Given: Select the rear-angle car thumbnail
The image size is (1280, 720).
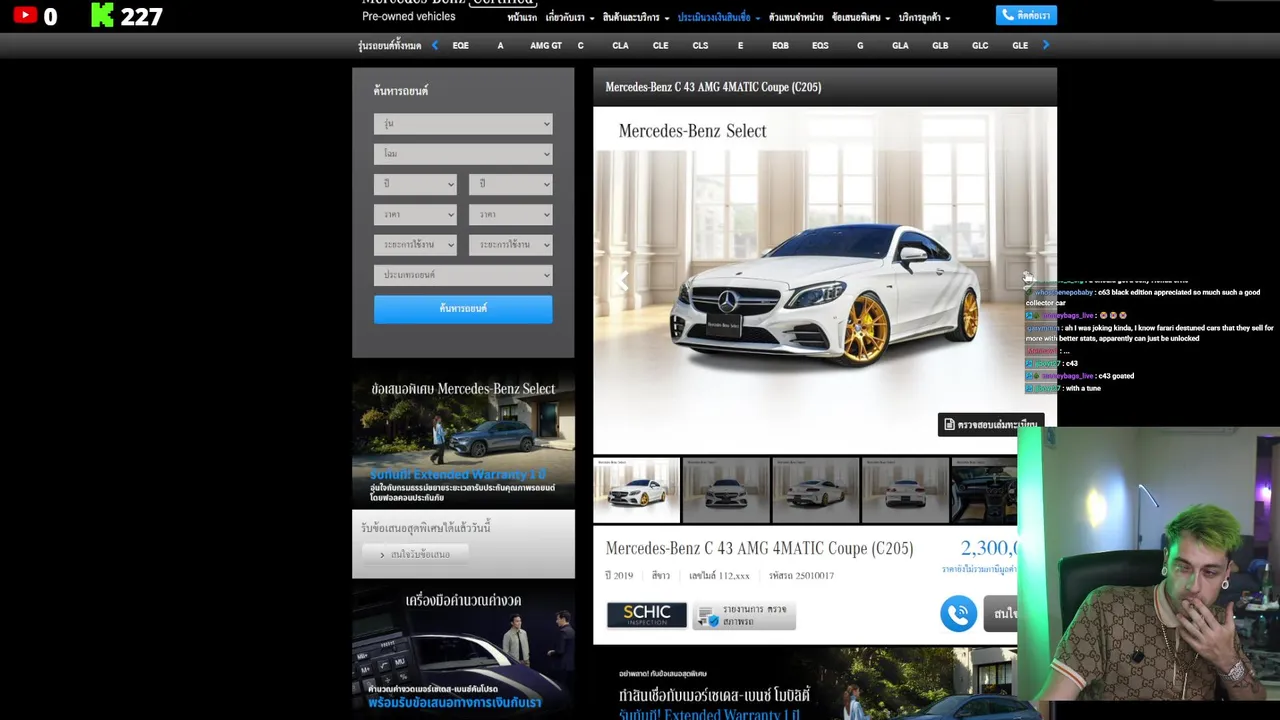Looking at the screenshot, I should [816, 490].
